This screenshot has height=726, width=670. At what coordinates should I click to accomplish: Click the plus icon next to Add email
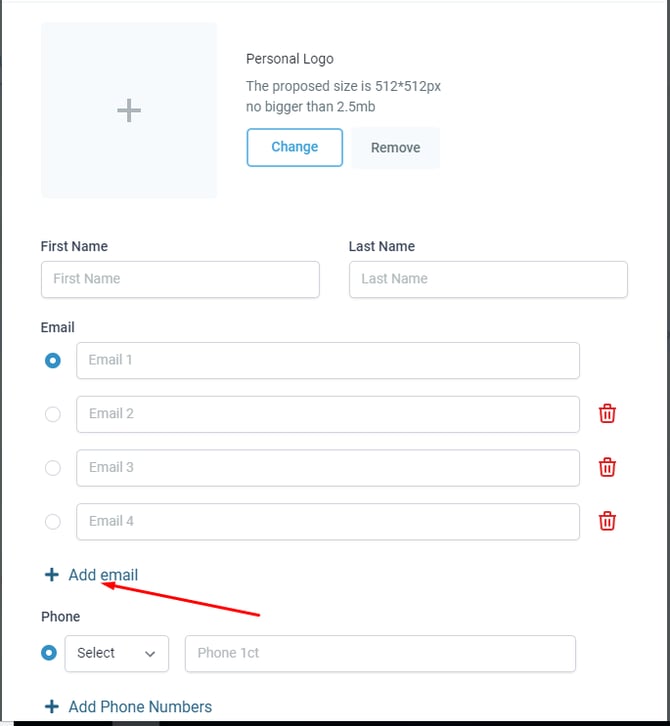[52, 575]
